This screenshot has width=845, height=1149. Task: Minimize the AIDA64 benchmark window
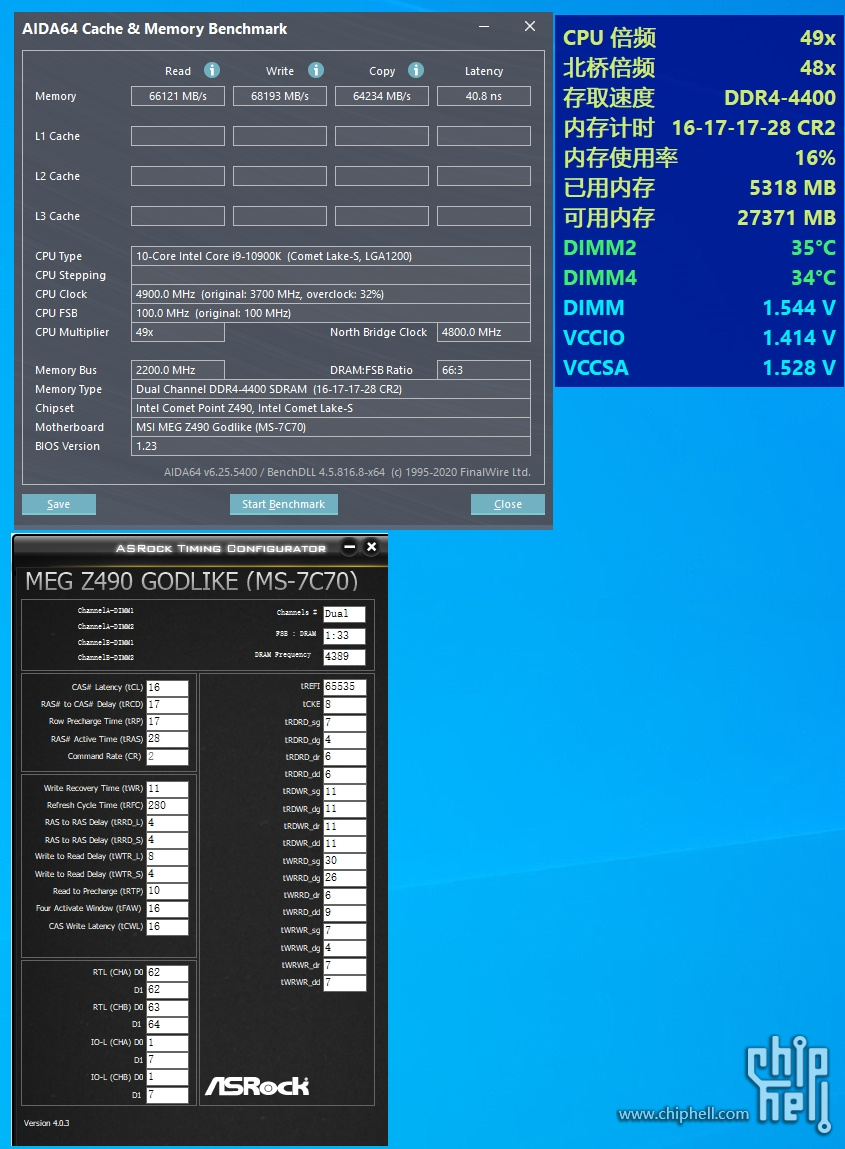tap(484, 26)
